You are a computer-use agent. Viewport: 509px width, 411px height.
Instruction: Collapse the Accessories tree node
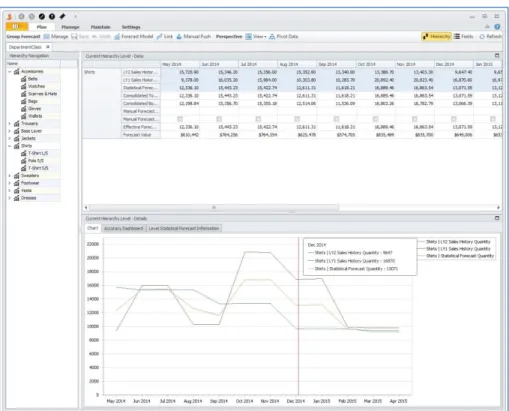(x=10, y=72)
